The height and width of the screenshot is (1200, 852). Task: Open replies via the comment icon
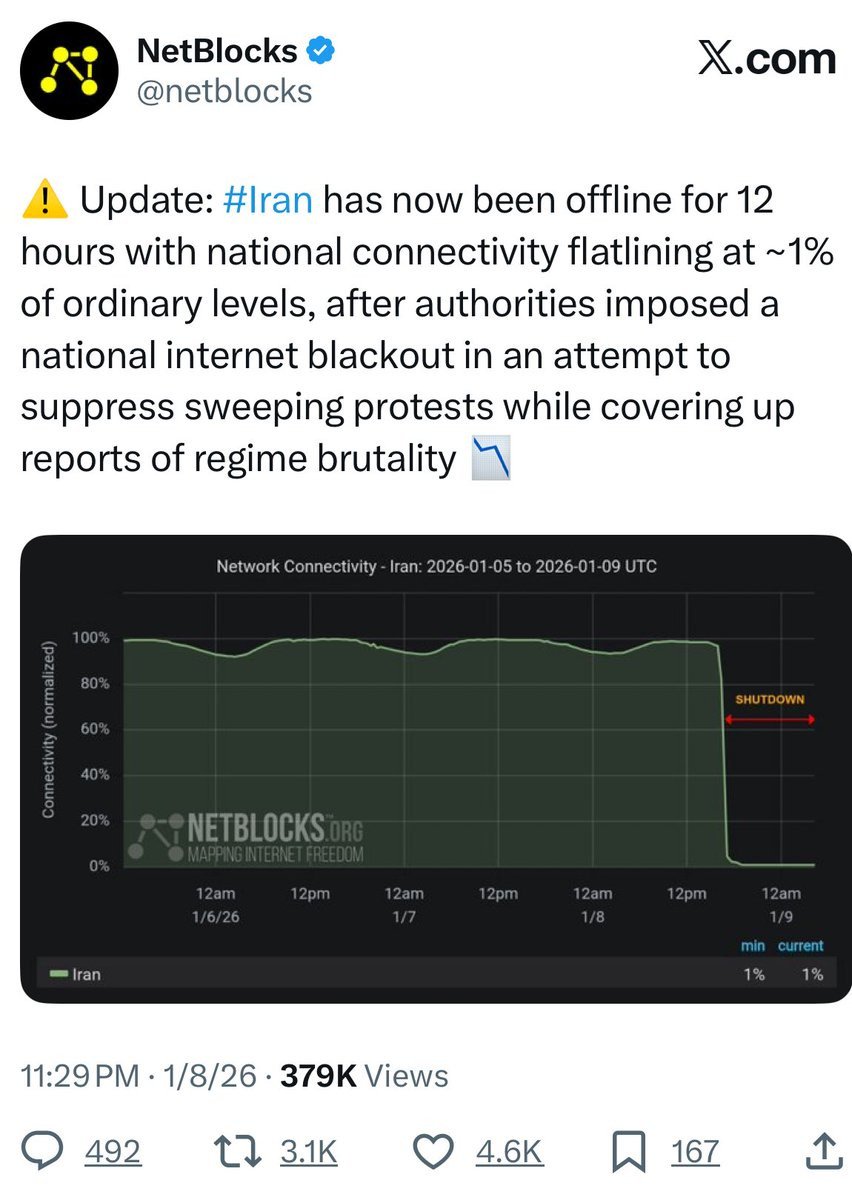pyautogui.click(x=46, y=1151)
